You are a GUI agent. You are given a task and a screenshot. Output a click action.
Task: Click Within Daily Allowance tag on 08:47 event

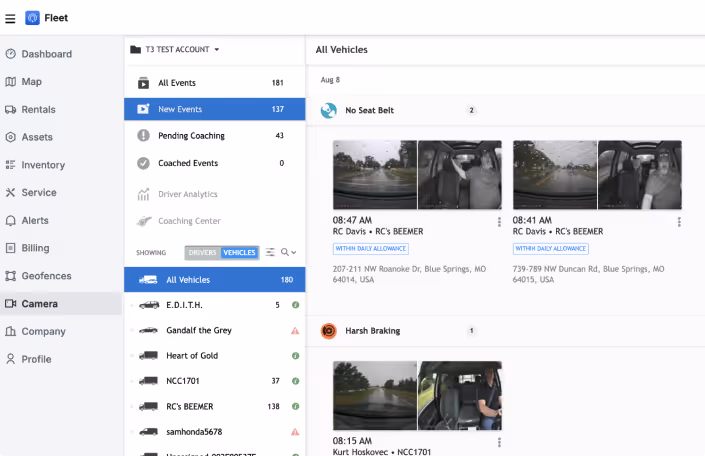pyautogui.click(x=371, y=249)
